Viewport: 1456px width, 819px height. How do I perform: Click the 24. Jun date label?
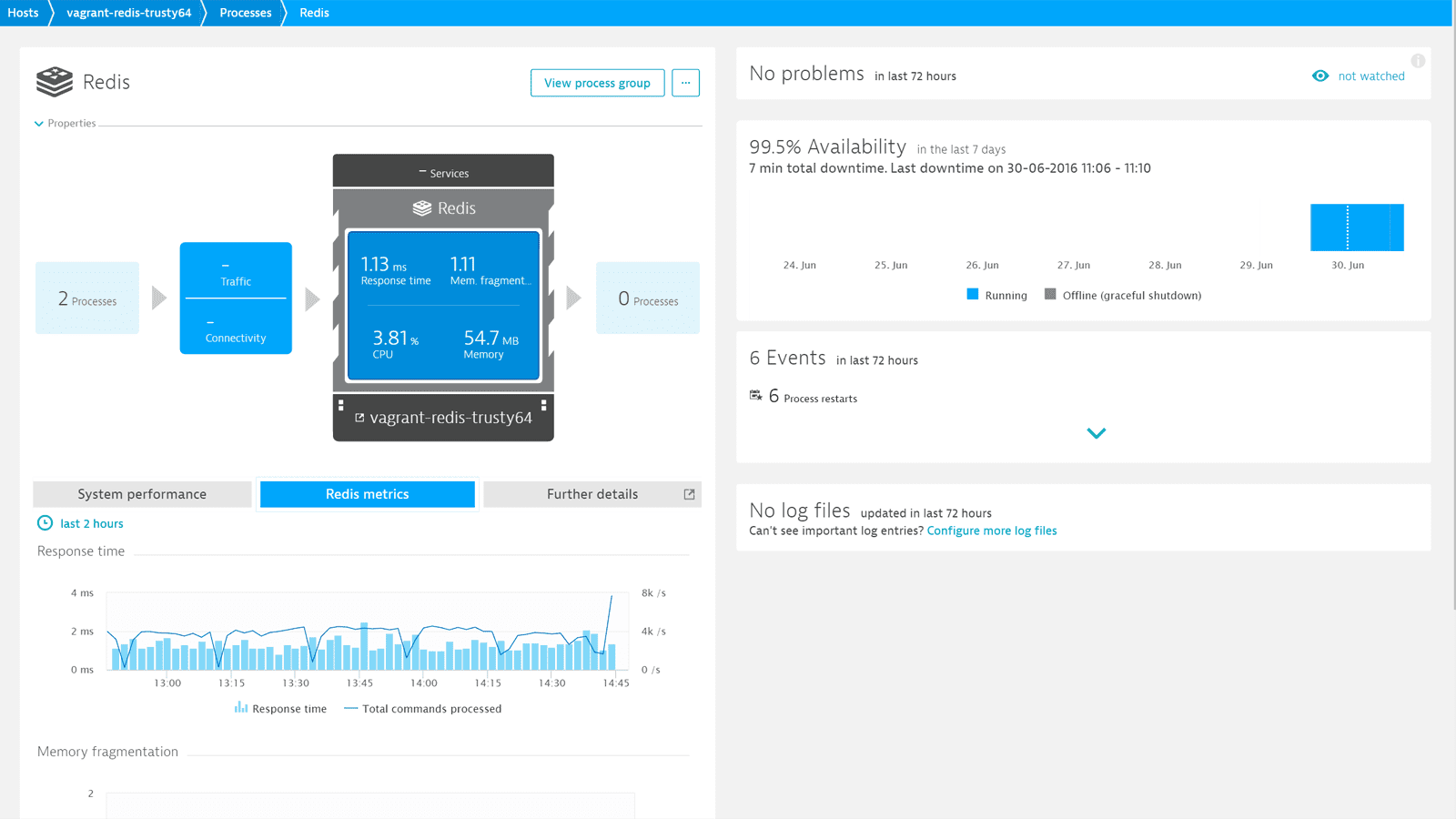click(800, 265)
